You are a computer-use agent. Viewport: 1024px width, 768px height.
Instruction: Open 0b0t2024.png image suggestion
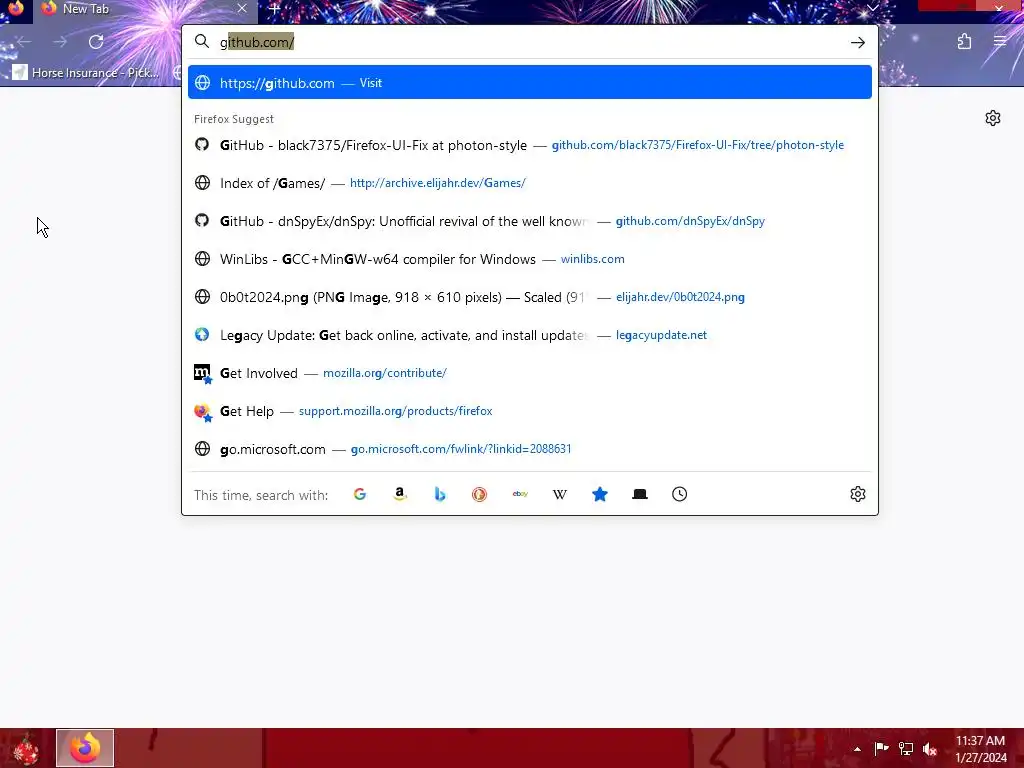tap(530, 297)
